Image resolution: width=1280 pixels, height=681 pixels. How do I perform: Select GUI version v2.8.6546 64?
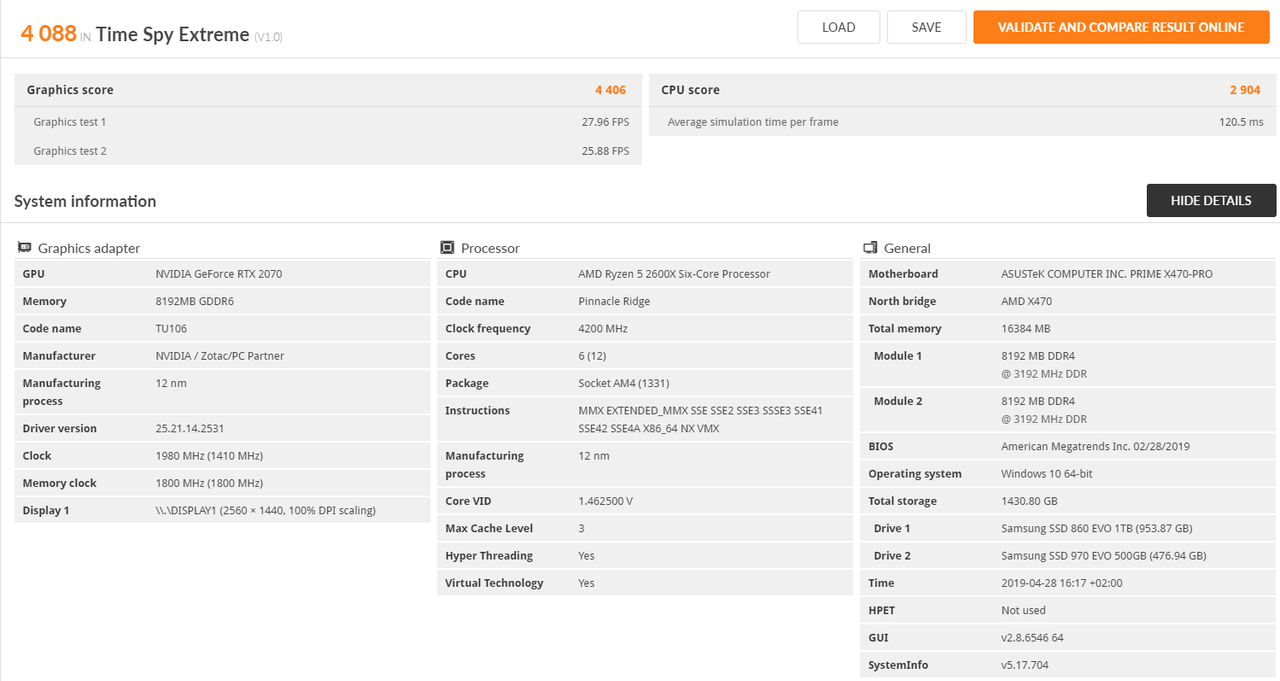pos(1032,638)
